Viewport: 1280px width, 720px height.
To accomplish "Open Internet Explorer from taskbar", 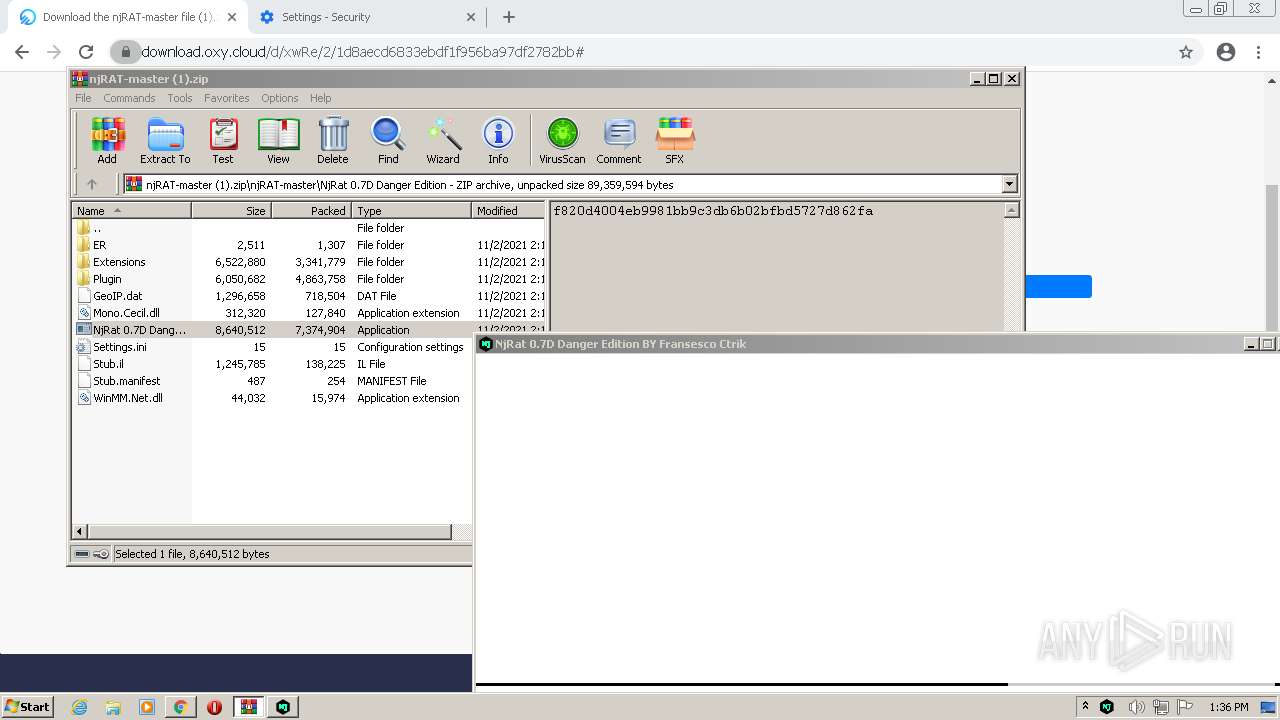I will coord(80,707).
